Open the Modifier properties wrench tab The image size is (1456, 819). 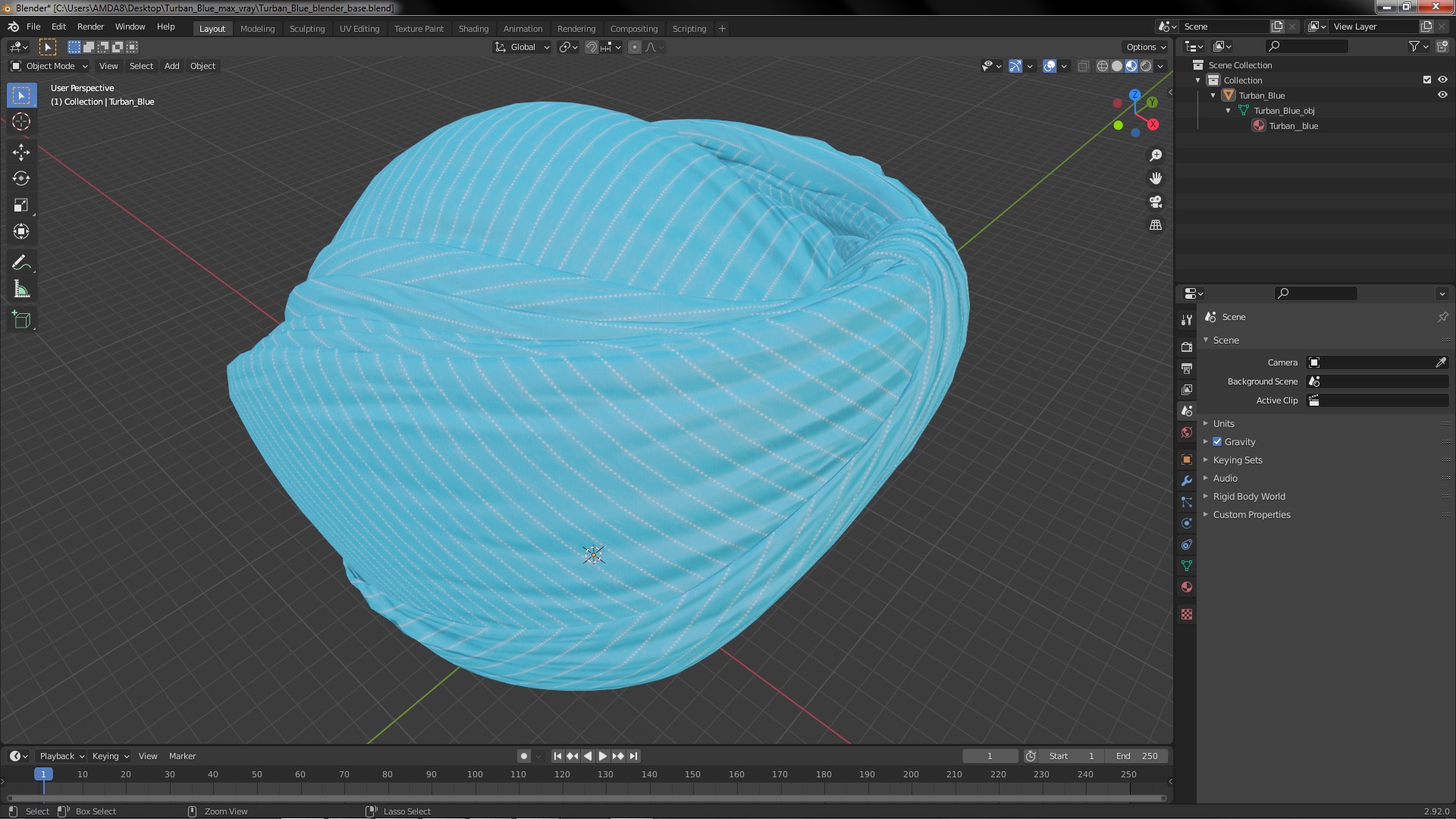click(1187, 481)
